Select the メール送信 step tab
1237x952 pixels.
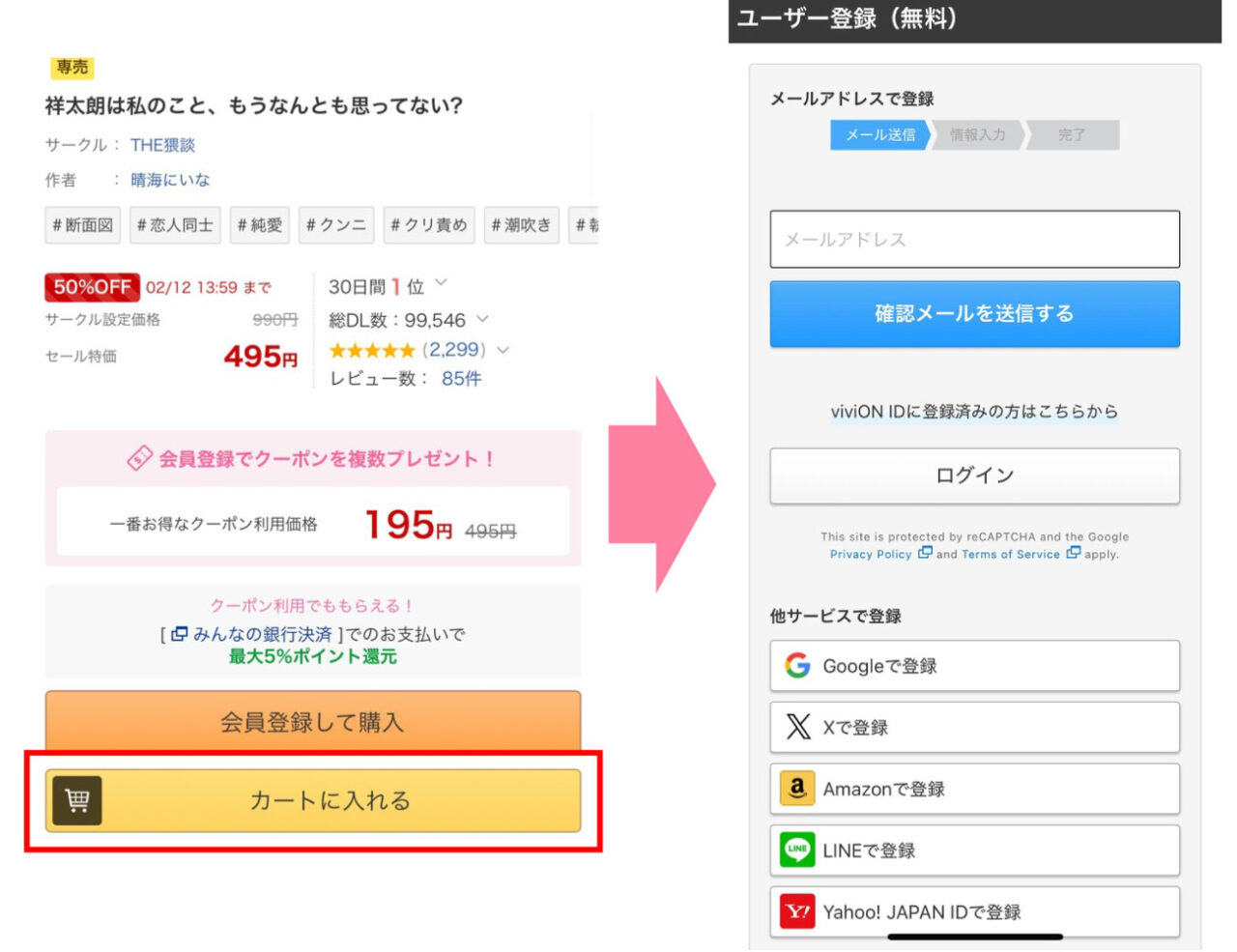click(x=879, y=135)
